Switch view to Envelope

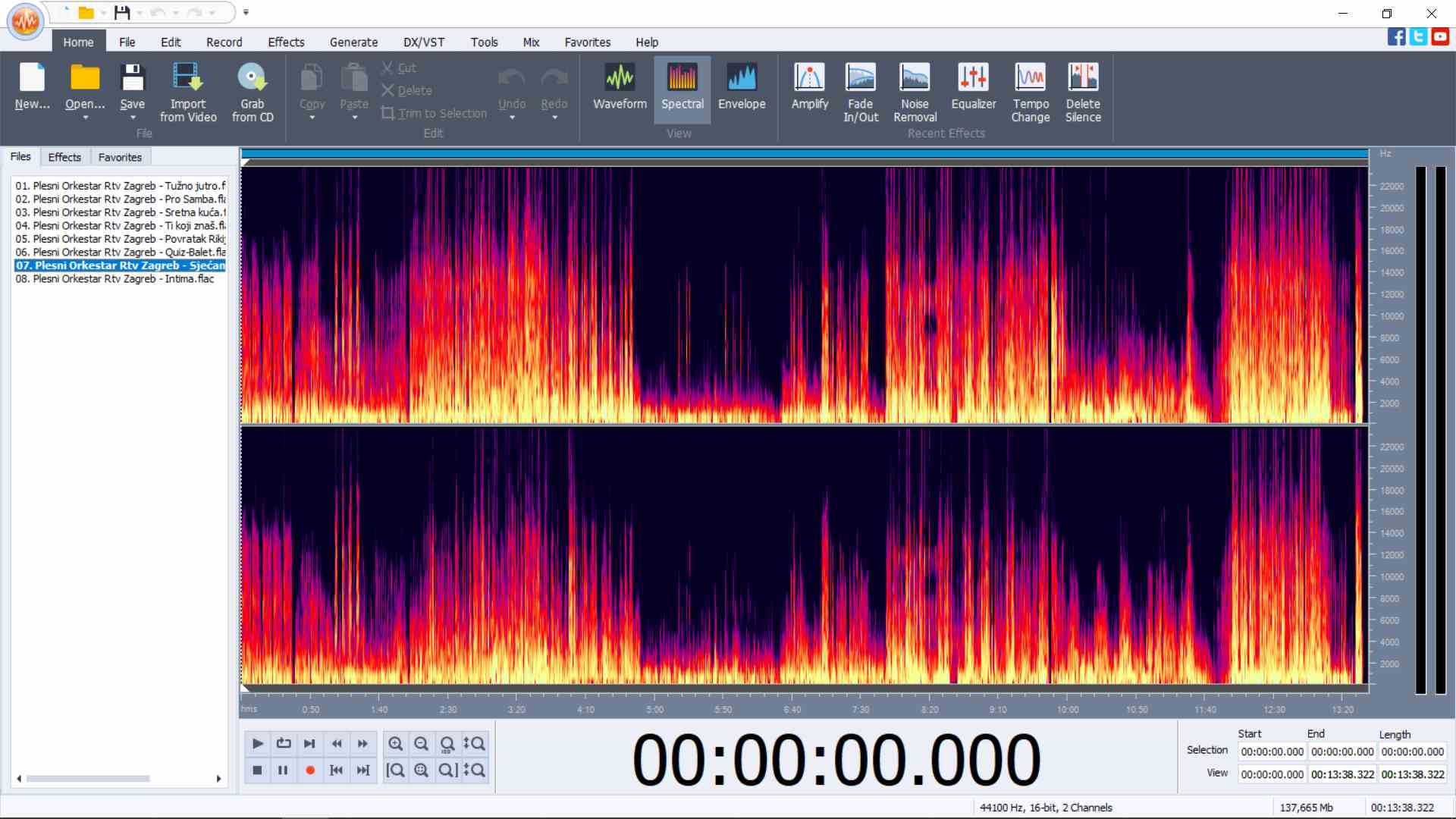pos(742,87)
